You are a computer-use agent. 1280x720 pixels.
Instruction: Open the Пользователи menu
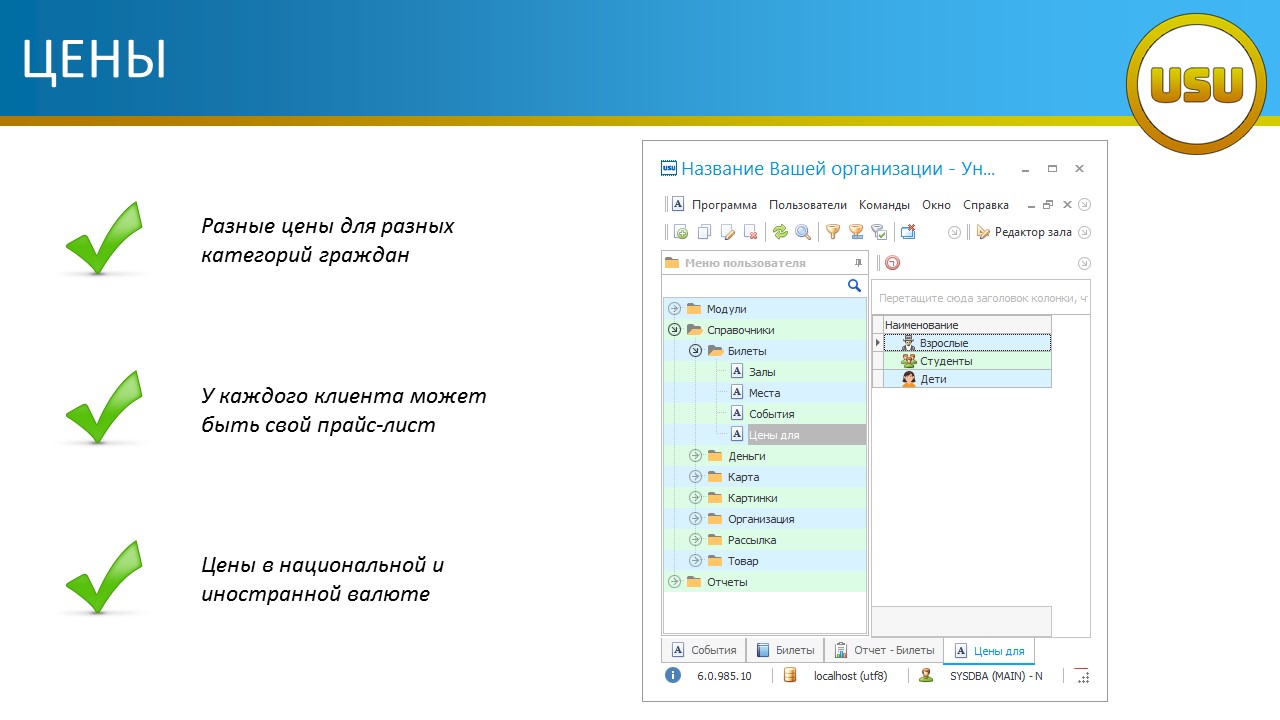pyautogui.click(x=808, y=205)
